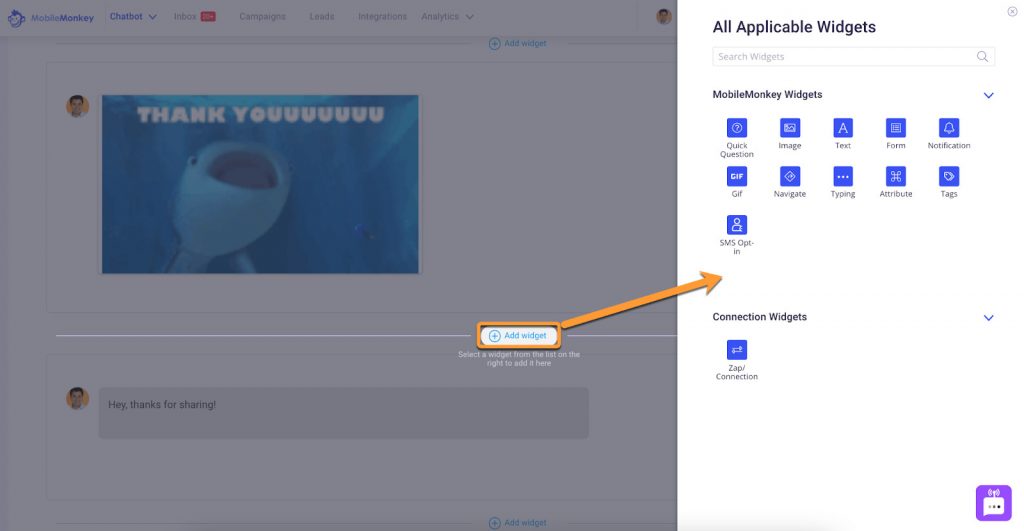Screen dimensions: 1024x531
Task: Click Add widget below the text block
Action: (x=517, y=523)
